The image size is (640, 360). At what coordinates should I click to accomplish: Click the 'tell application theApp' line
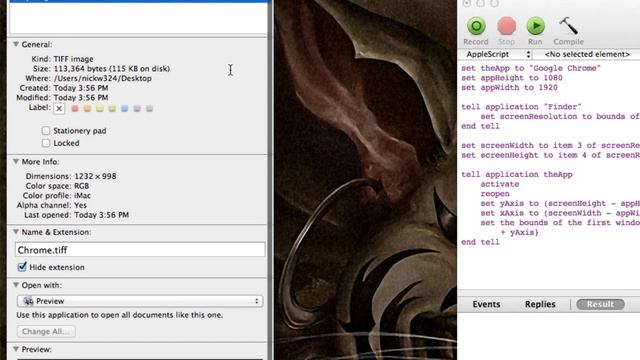517,174
